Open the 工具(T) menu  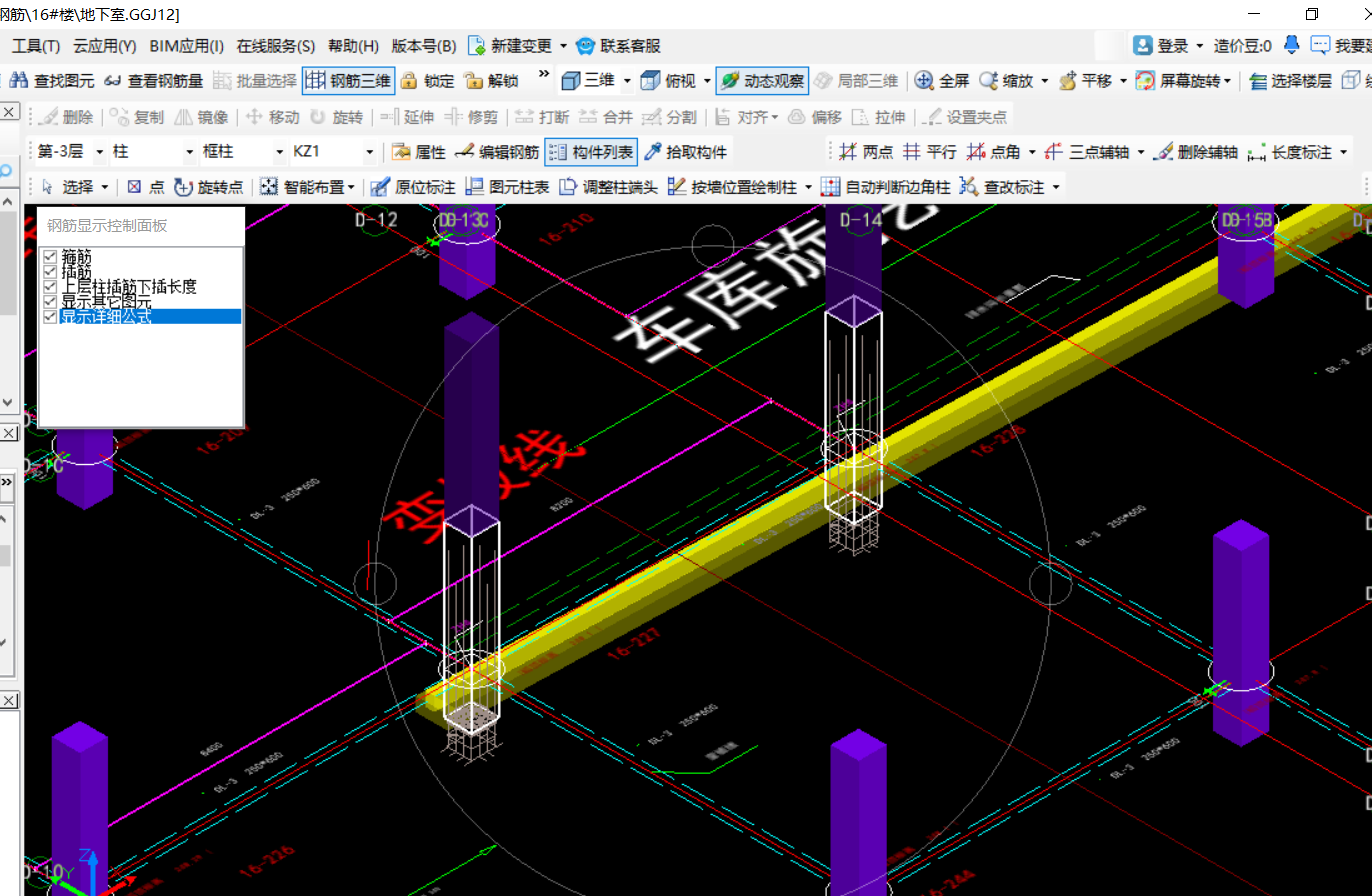pyautogui.click(x=36, y=46)
